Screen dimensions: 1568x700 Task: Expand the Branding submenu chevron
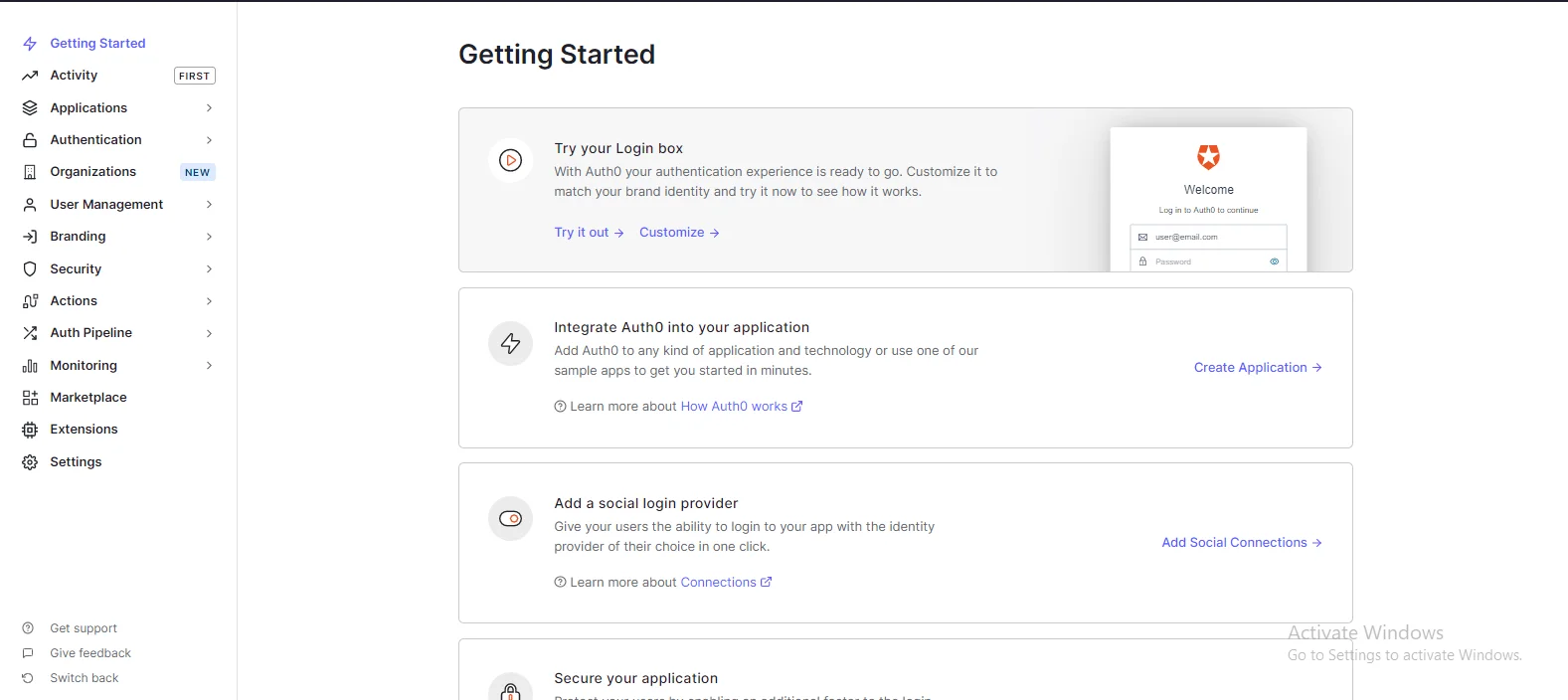[209, 237]
